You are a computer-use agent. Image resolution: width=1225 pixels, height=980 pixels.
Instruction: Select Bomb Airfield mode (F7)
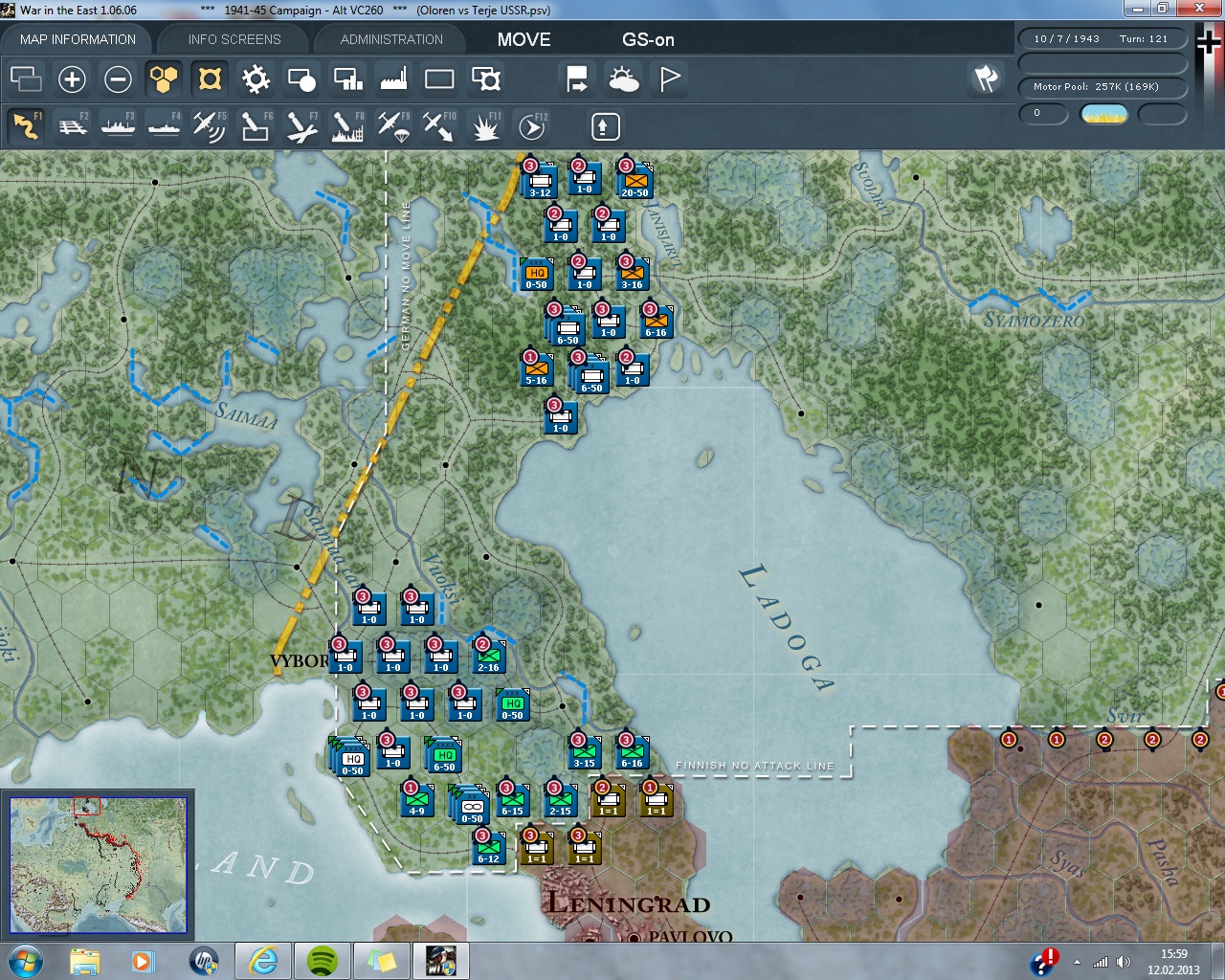point(301,126)
